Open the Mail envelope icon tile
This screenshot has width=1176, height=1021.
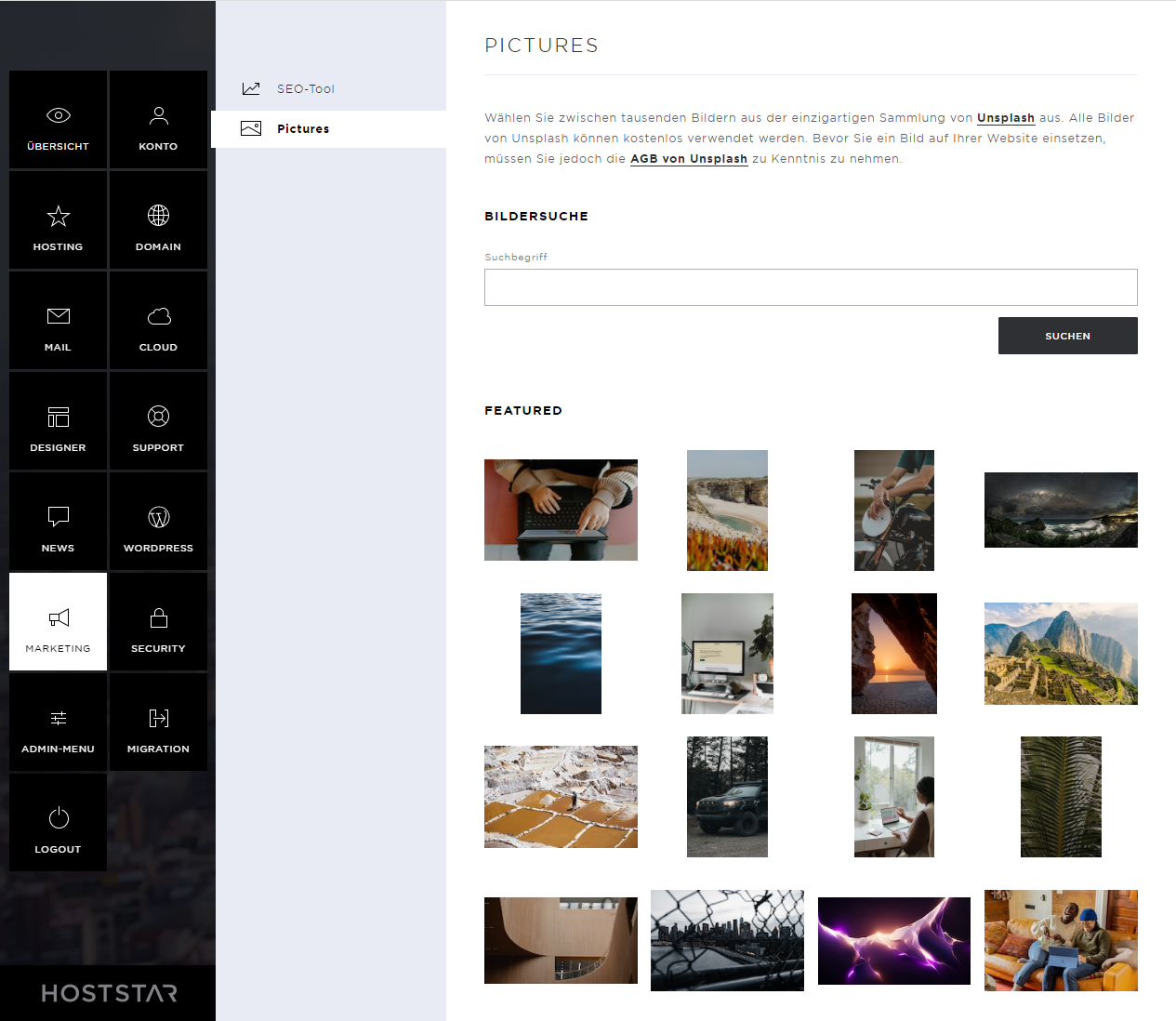coord(58,321)
